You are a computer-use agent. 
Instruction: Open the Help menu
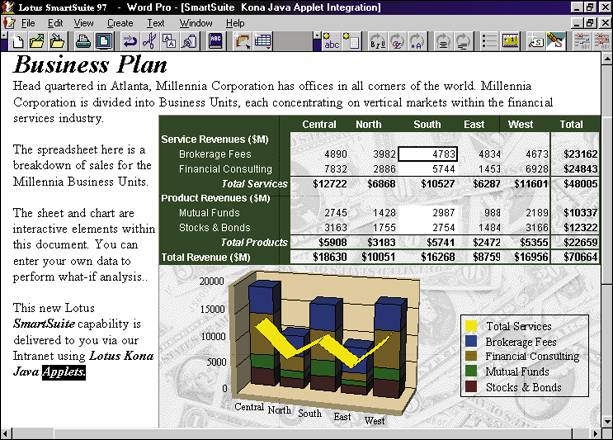click(235, 22)
